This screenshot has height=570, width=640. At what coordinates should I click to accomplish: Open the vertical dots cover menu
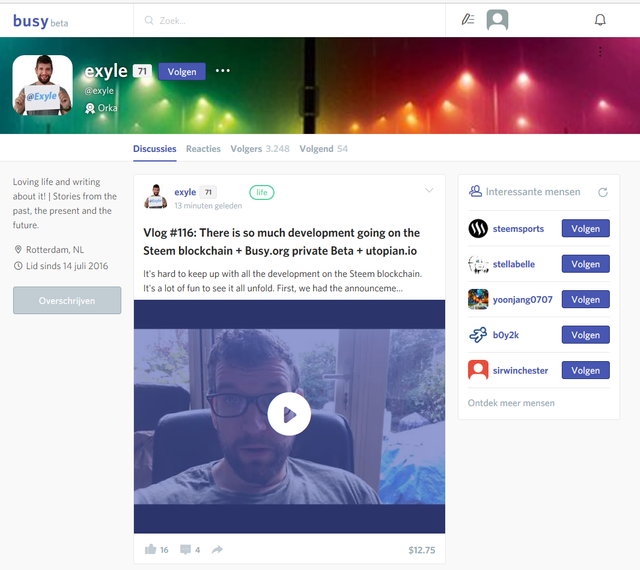[600, 52]
